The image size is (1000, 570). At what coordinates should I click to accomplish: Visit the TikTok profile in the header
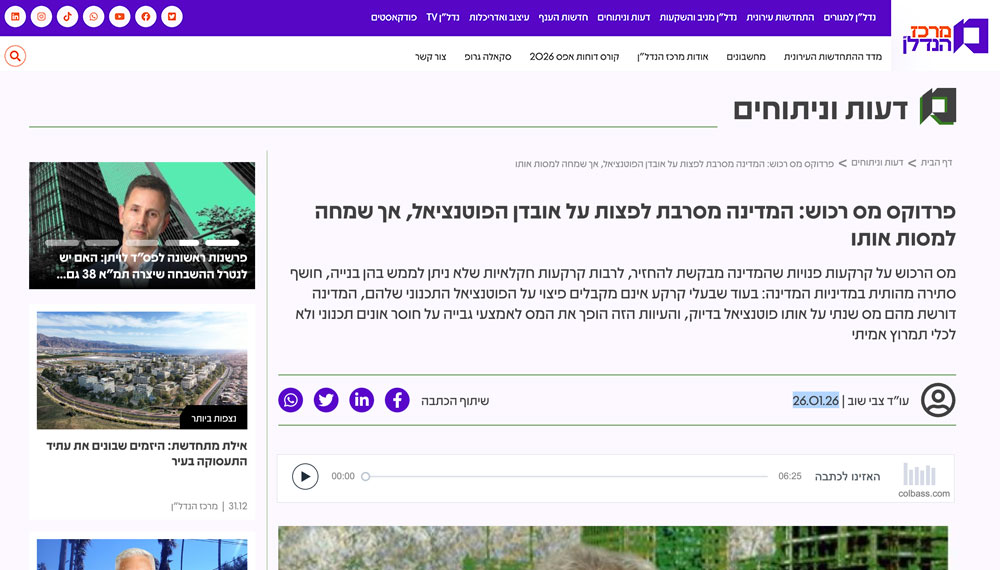(x=67, y=17)
